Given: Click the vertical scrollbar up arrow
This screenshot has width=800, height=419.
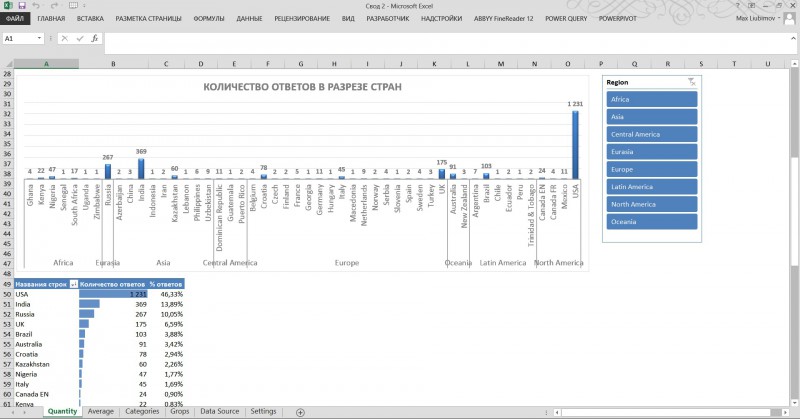Looking at the screenshot, I should point(794,64).
